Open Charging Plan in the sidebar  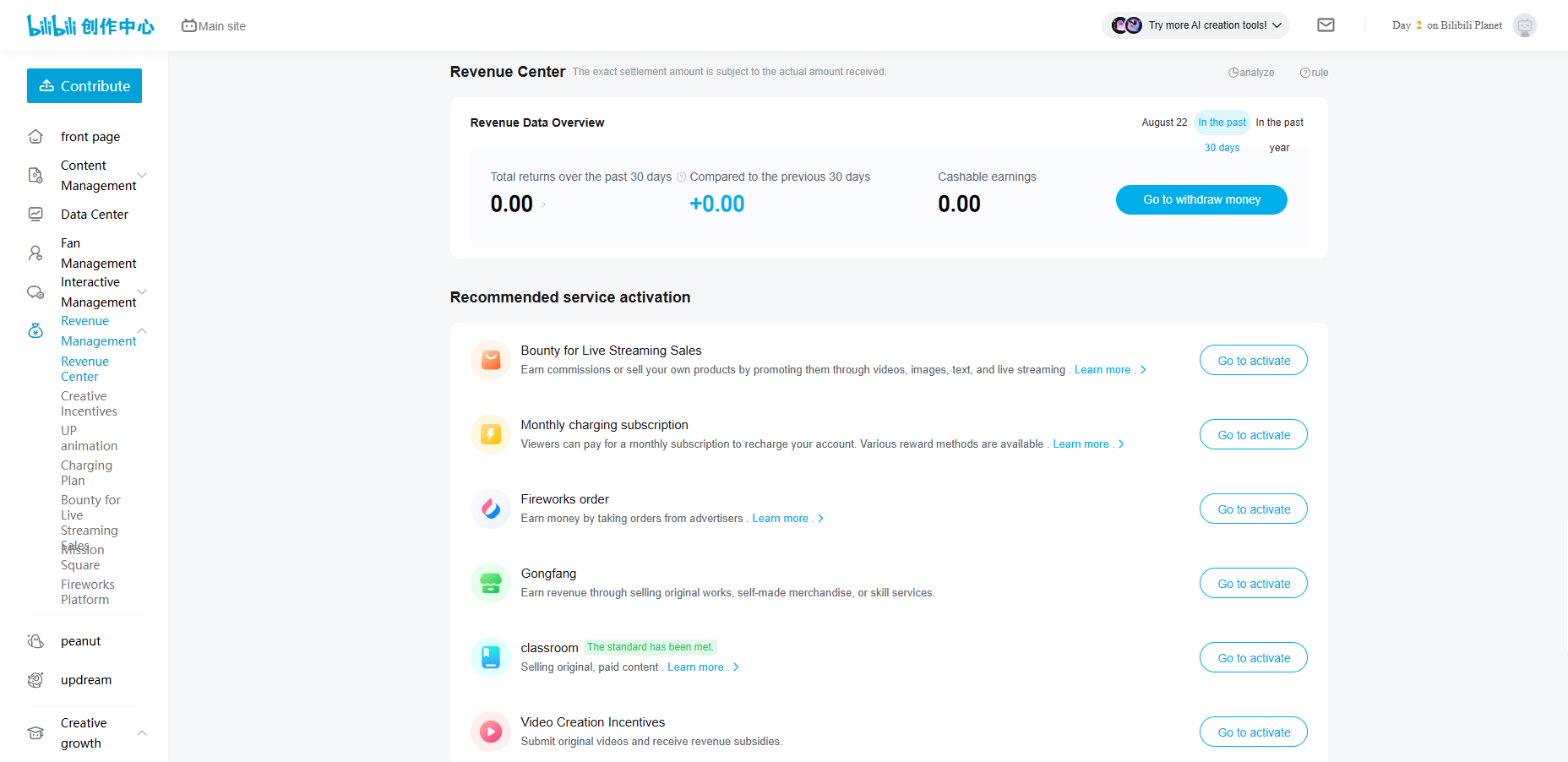tap(86, 473)
